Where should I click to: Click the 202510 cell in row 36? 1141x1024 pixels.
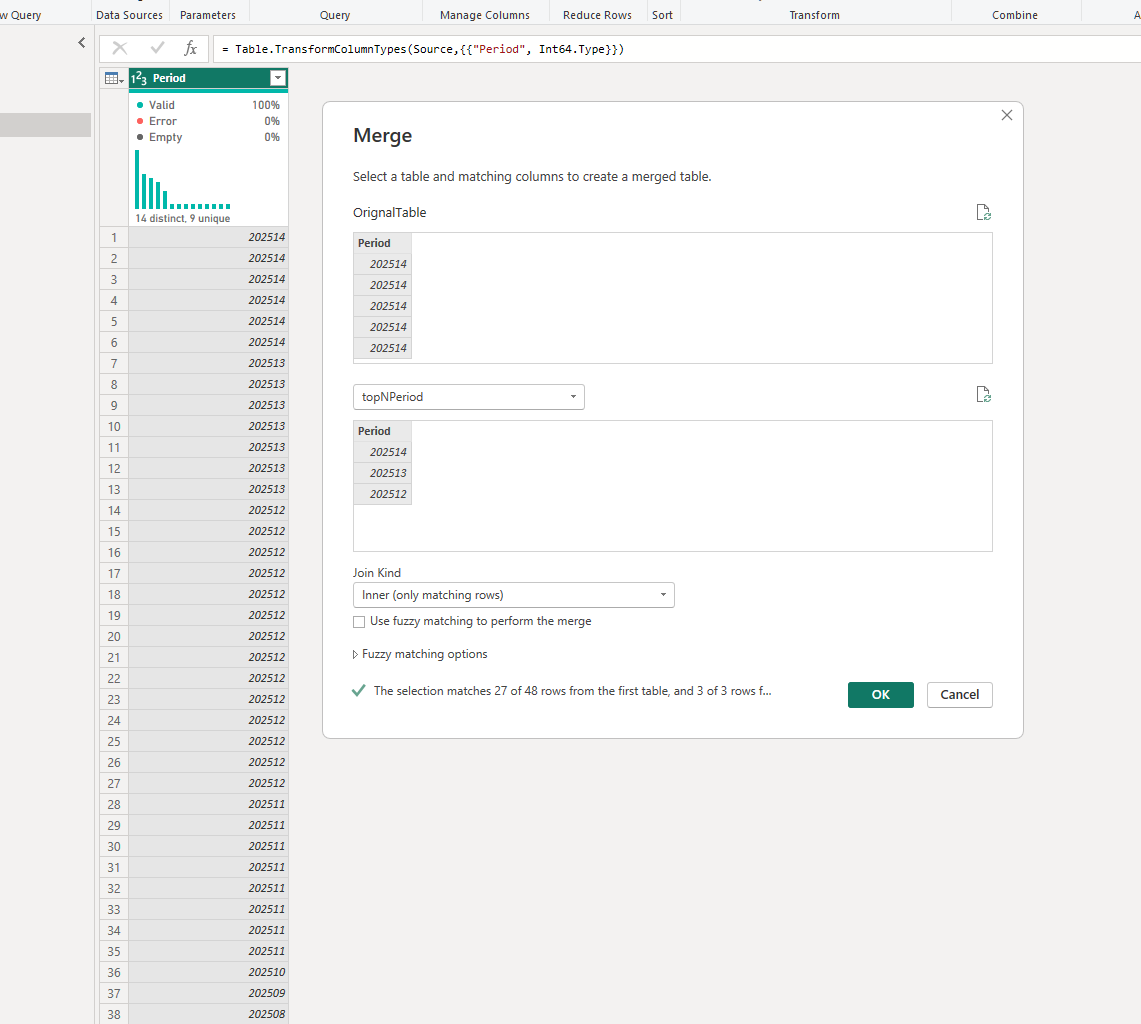[x=209, y=972]
